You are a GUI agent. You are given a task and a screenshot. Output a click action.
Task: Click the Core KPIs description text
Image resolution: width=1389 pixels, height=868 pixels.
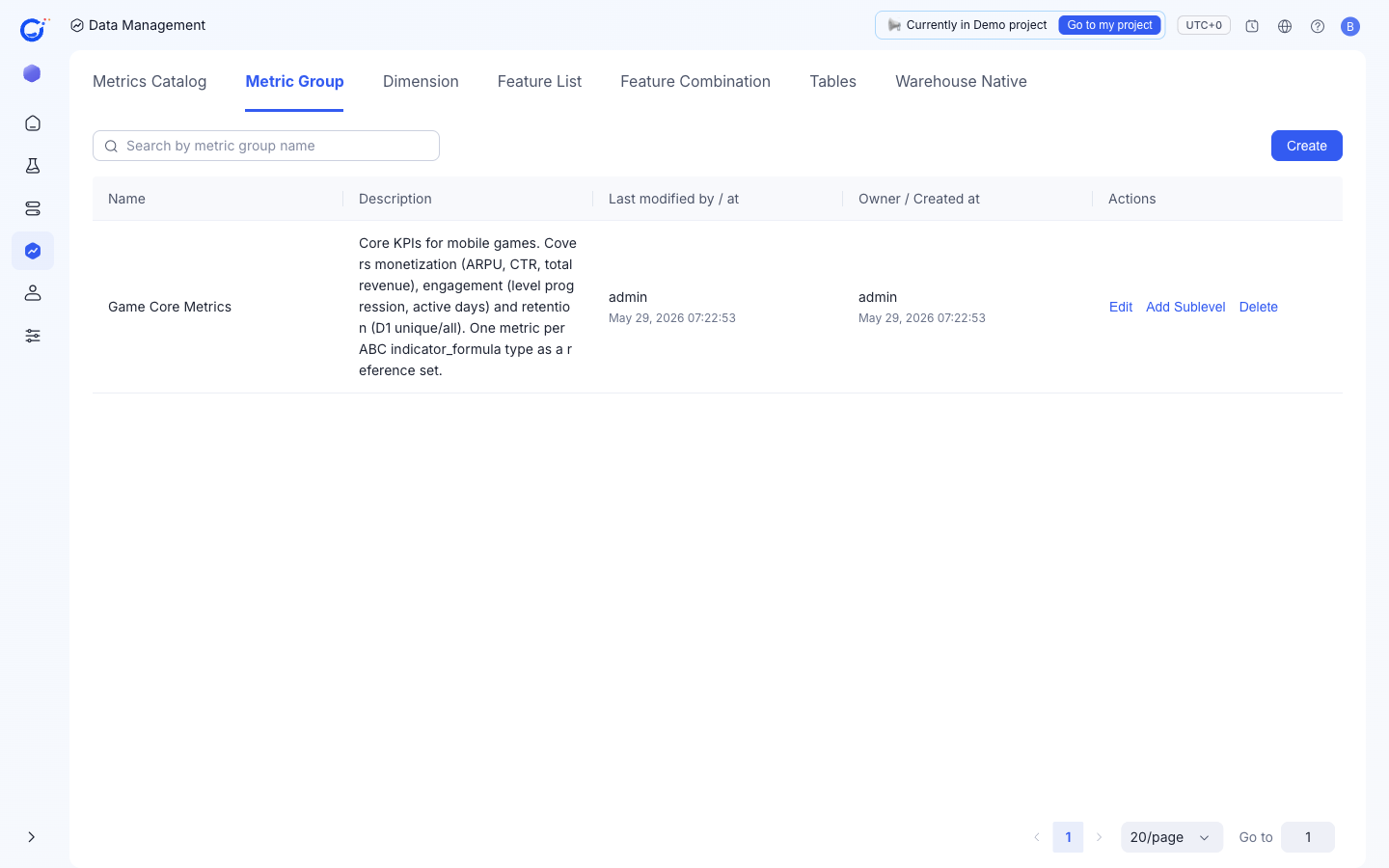[468, 307]
